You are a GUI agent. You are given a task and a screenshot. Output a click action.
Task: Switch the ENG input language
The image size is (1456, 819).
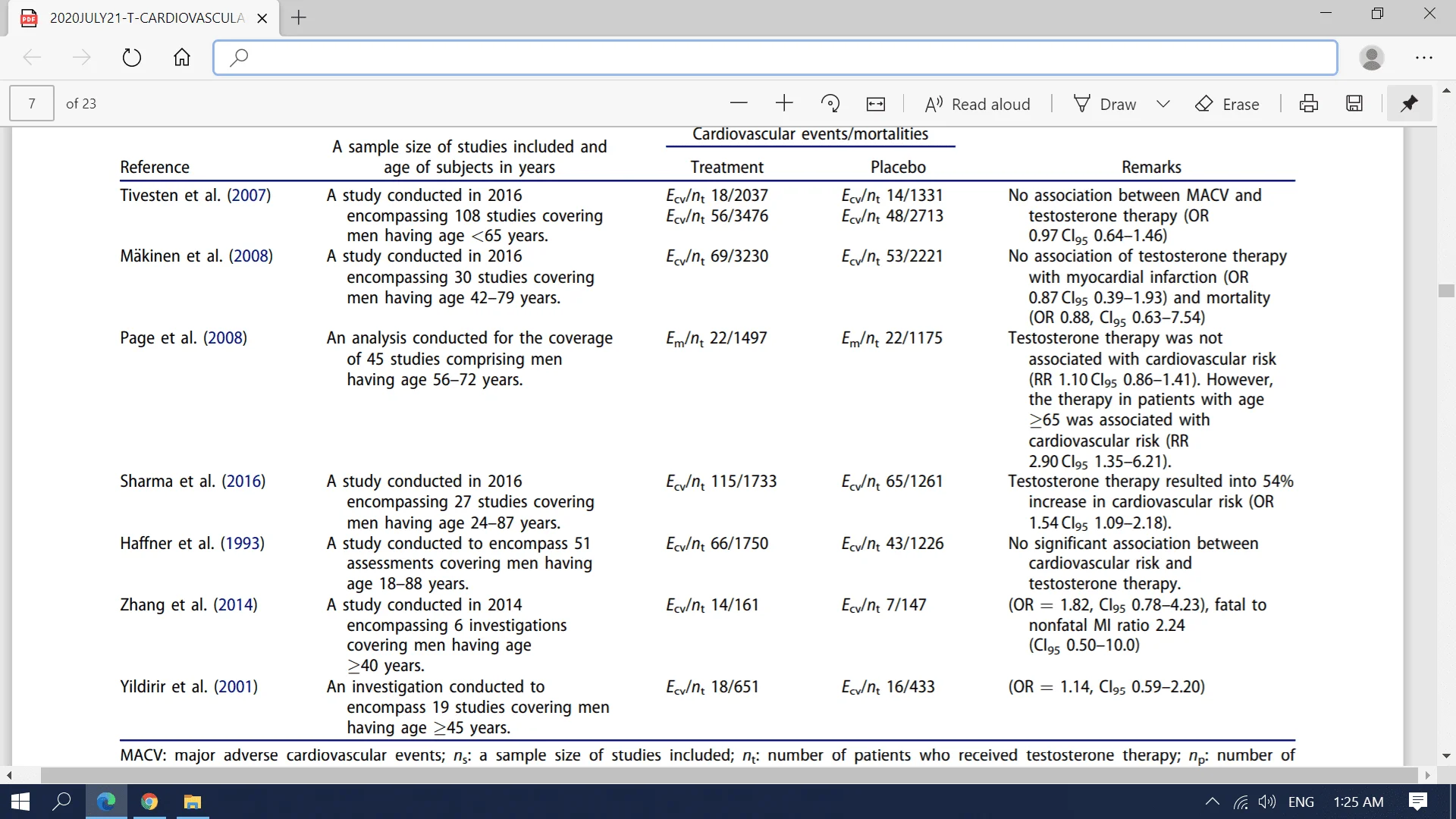click(1301, 802)
